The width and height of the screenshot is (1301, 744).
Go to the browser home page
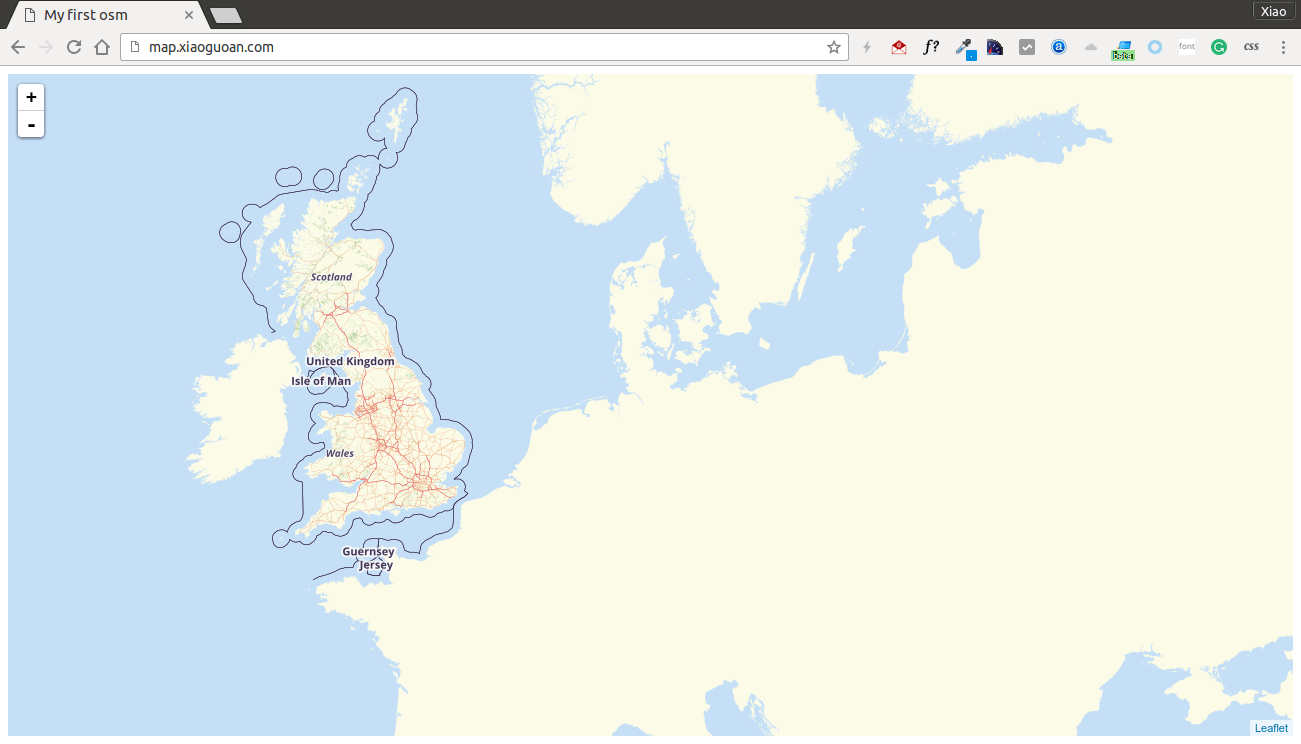tap(101, 47)
